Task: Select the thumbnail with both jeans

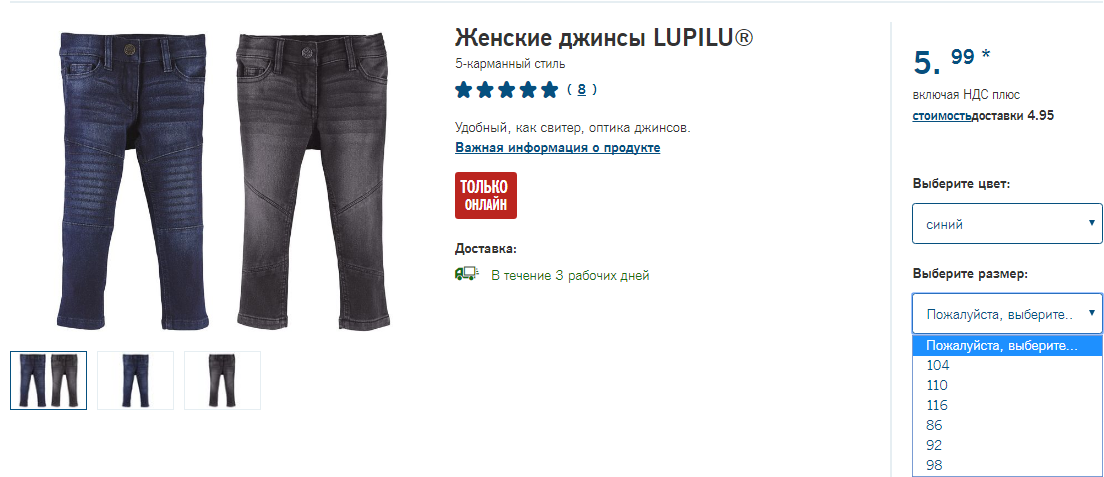Action: click(x=49, y=380)
